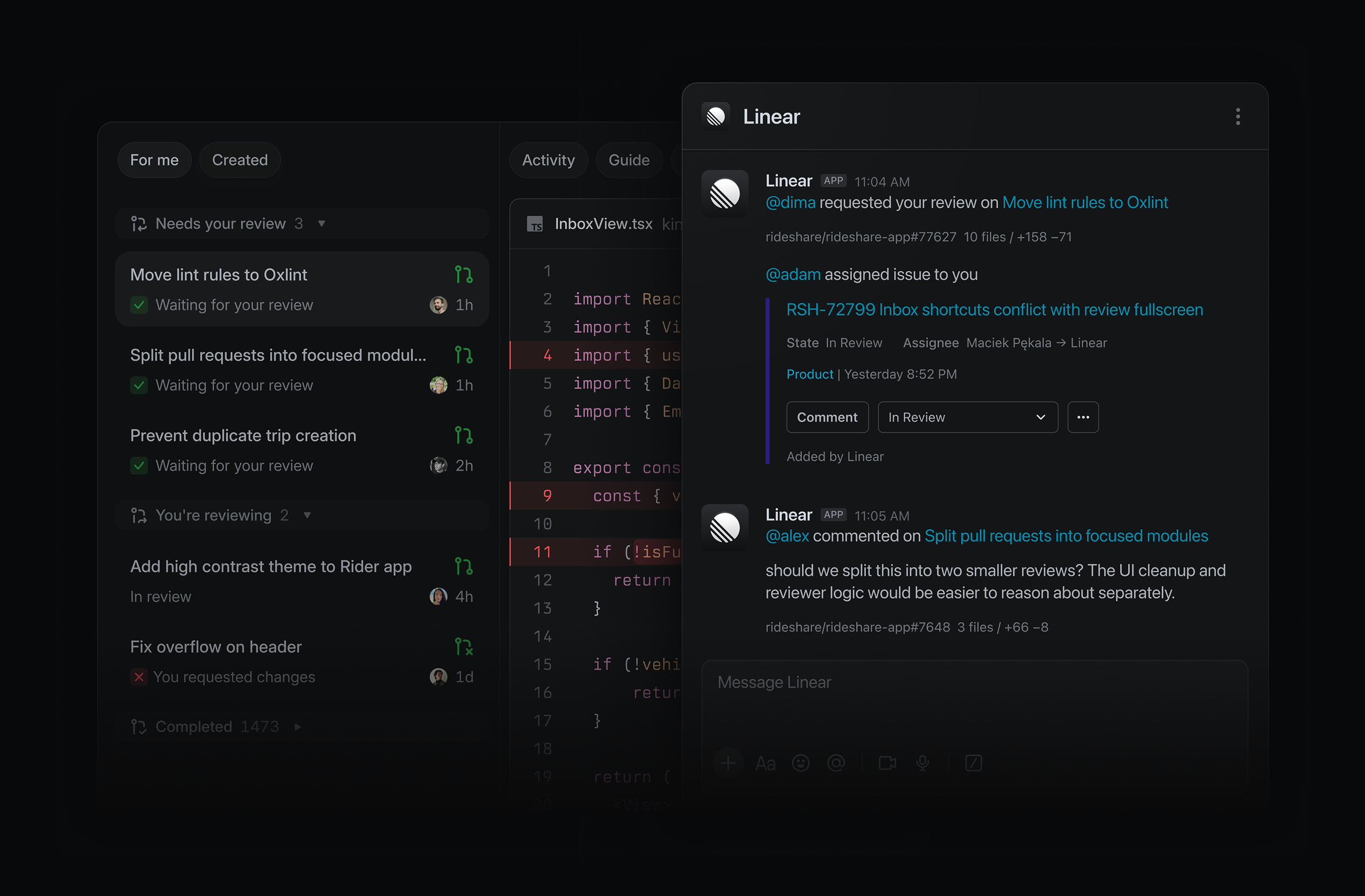Screen dimensions: 1365x896
Task: Select the Fix overflow on header item
Action: pos(302,662)
